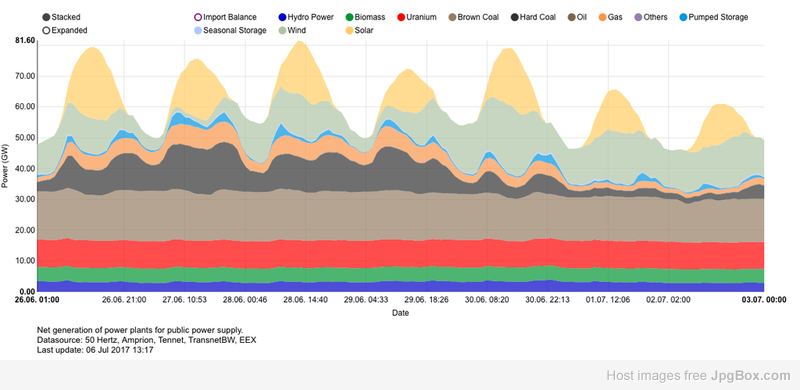Toggle Hard Coal dark legend marker
The height and width of the screenshot is (390, 800).
(x=514, y=17)
